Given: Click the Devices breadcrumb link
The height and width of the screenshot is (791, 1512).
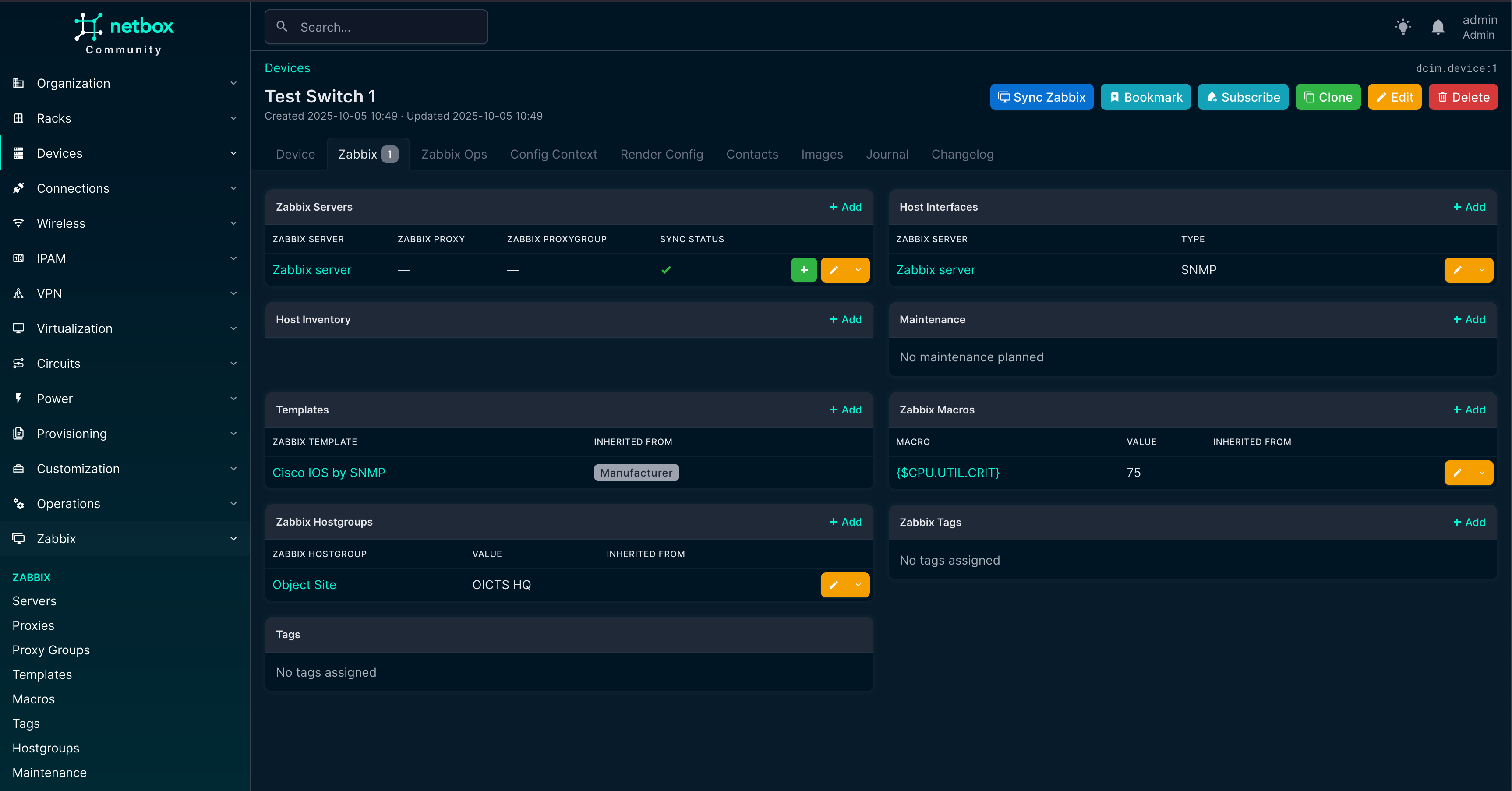Looking at the screenshot, I should pyautogui.click(x=287, y=68).
